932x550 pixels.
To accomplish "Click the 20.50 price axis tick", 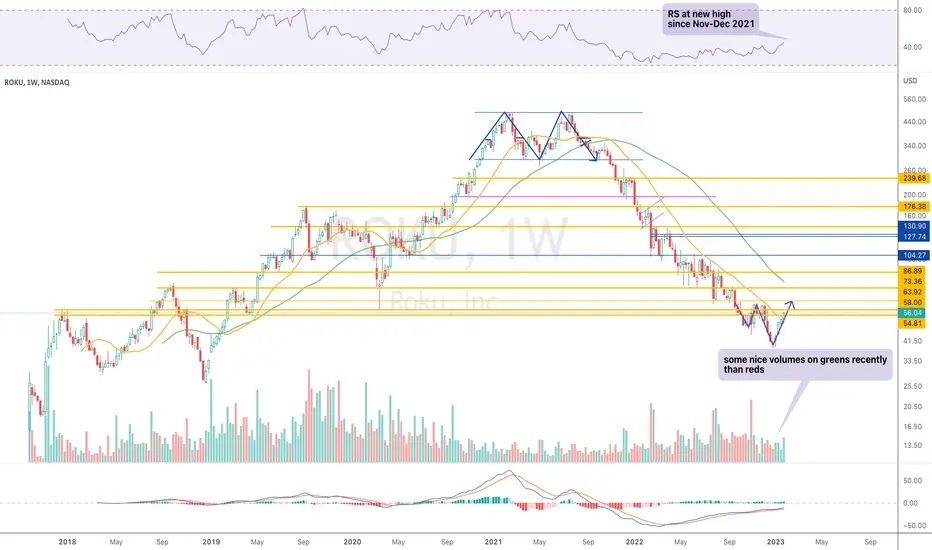I will pyautogui.click(x=912, y=407).
